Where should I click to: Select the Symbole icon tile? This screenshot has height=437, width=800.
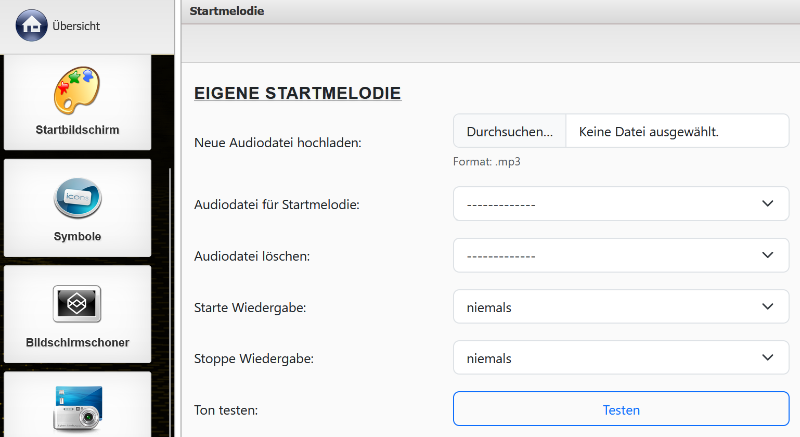tap(77, 198)
